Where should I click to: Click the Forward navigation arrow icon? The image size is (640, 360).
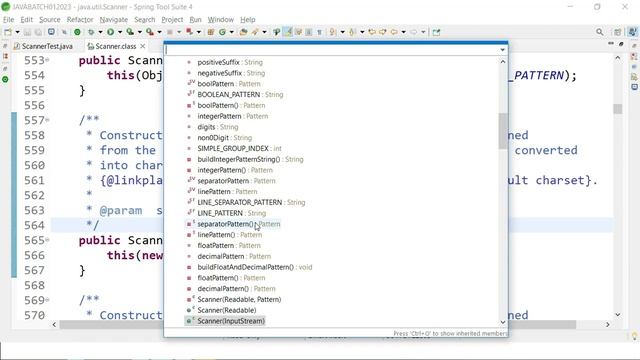(413, 32)
